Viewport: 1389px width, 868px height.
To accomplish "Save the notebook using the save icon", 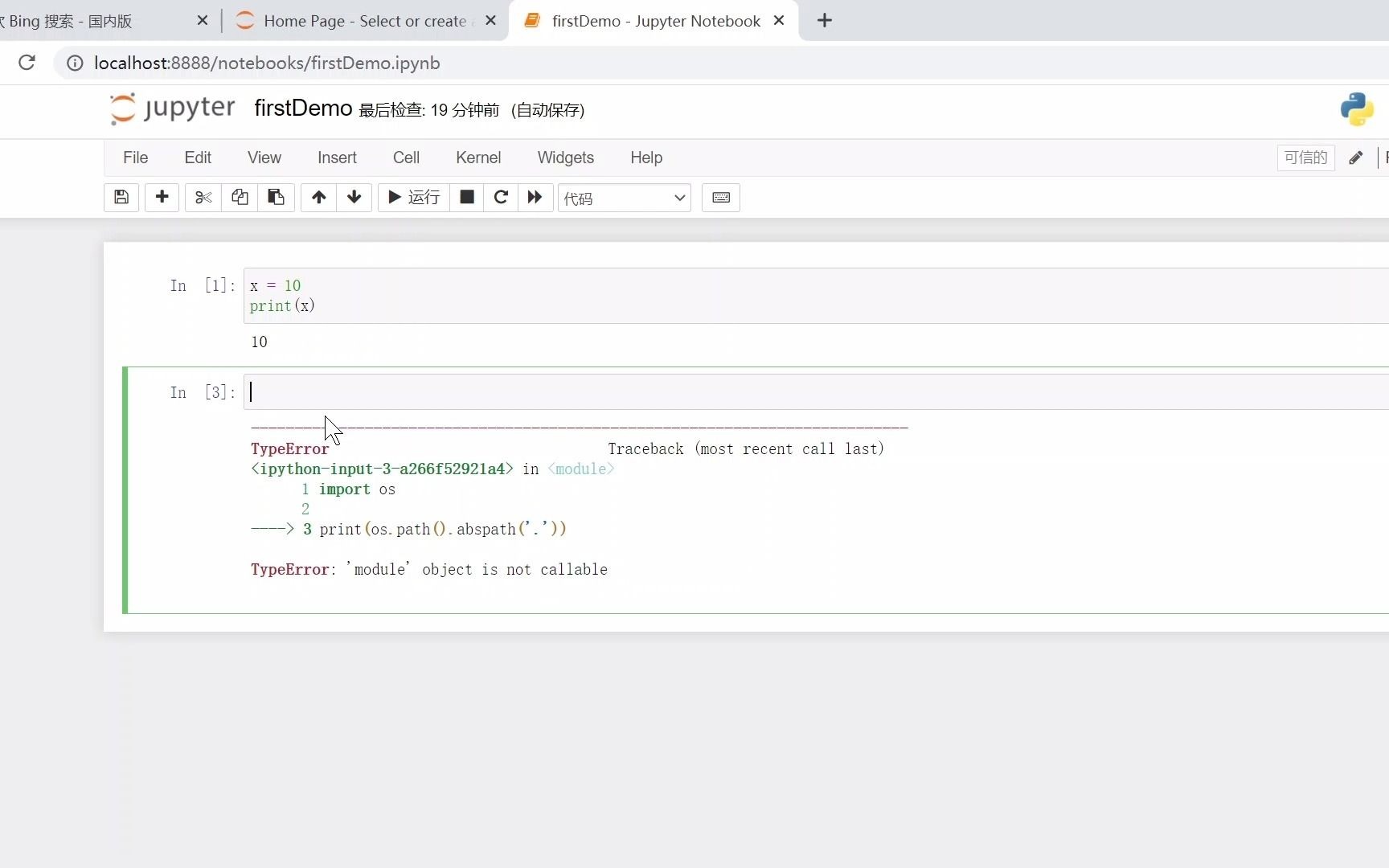I will (121, 198).
